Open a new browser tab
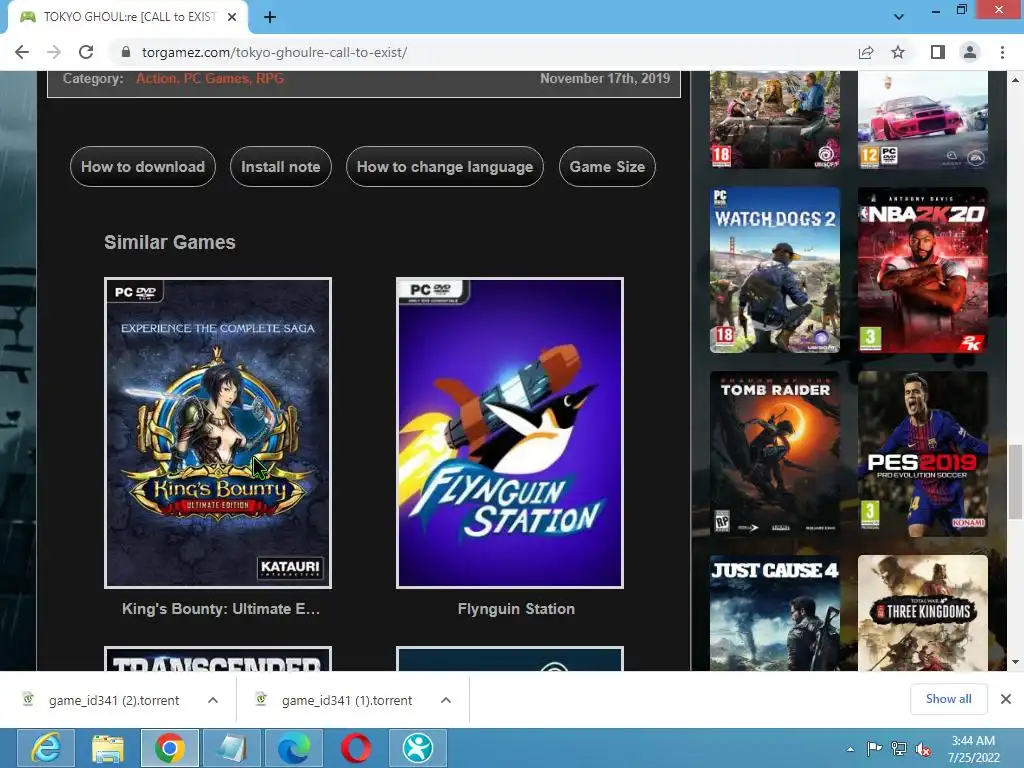This screenshot has height=768, width=1024. (270, 17)
